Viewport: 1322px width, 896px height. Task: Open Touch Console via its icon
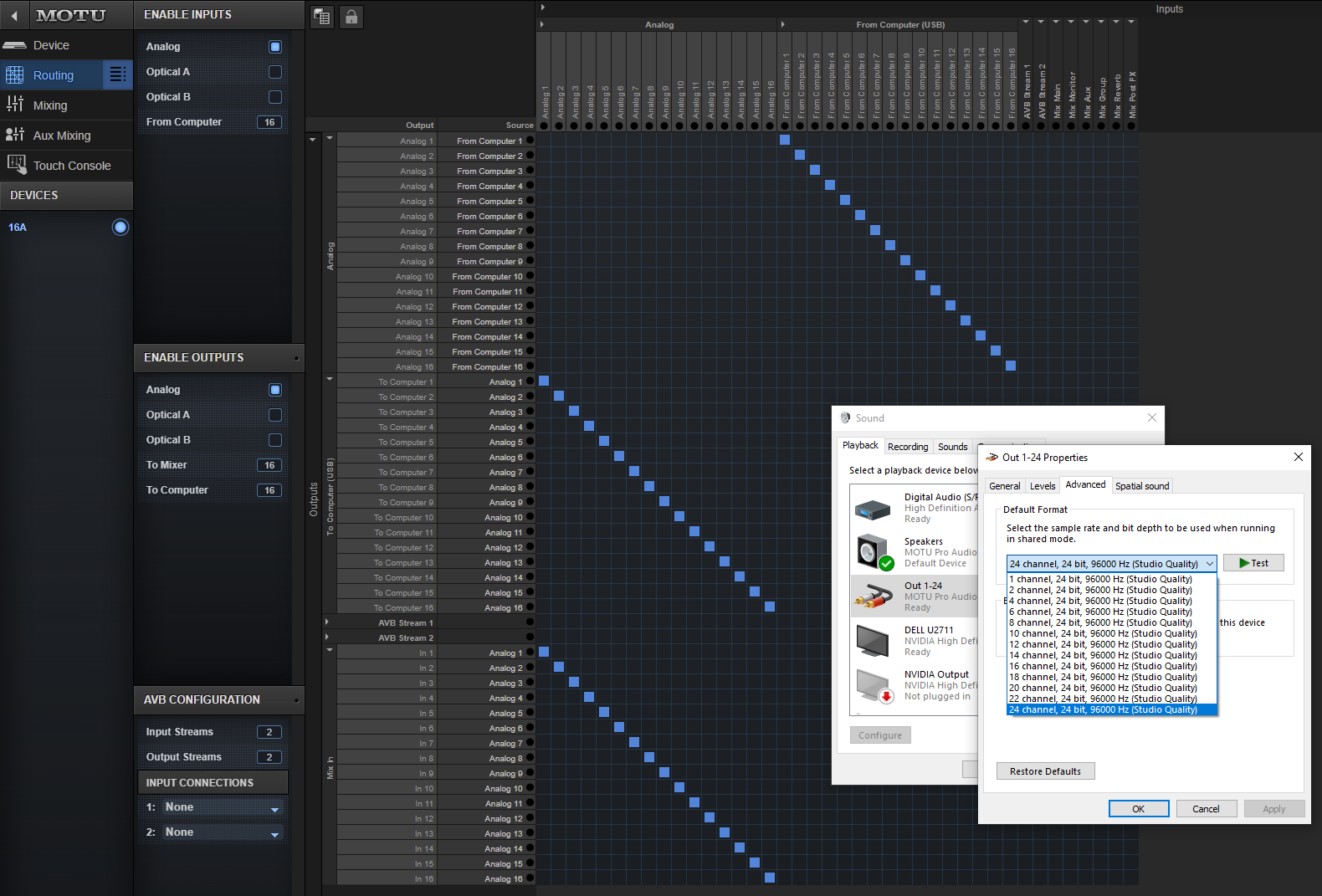[x=16, y=165]
